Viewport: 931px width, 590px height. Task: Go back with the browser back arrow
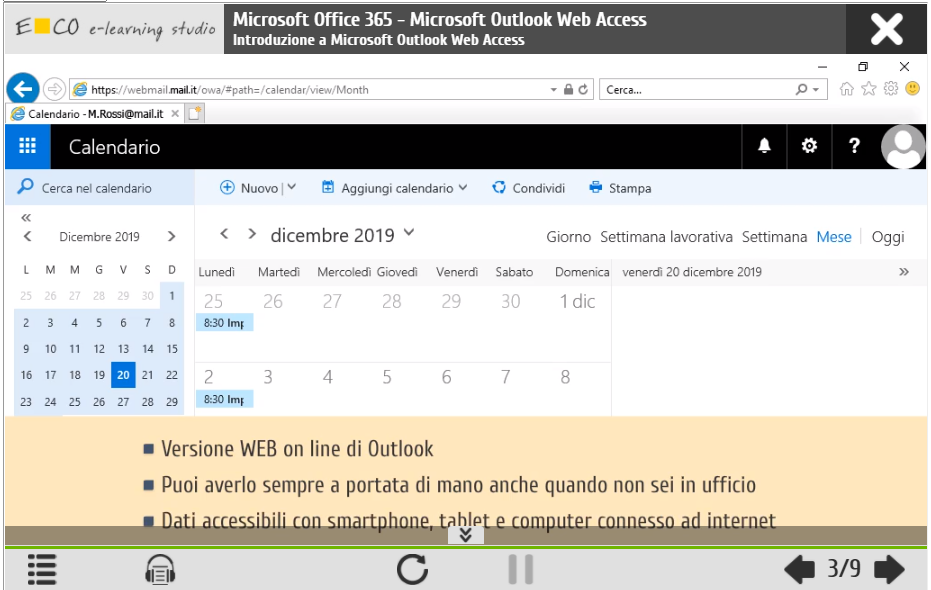(23, 90)
